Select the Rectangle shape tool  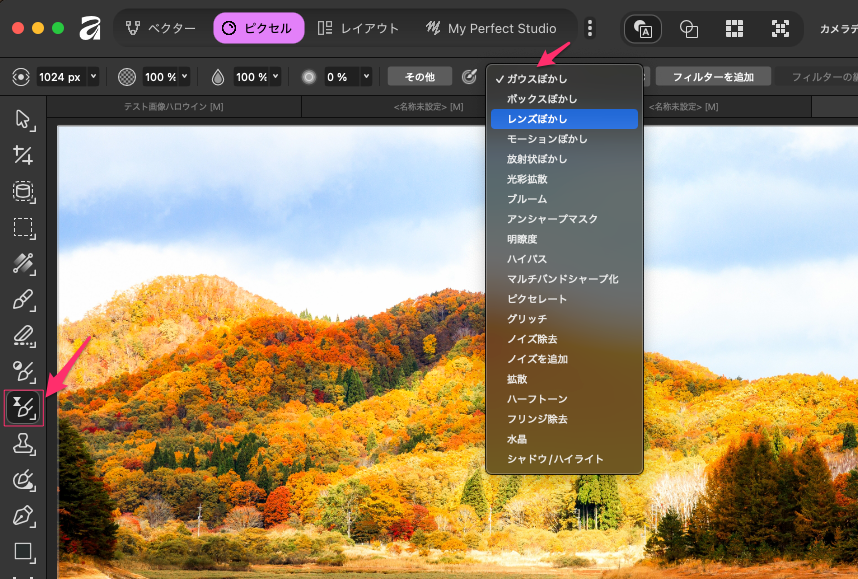23,551
